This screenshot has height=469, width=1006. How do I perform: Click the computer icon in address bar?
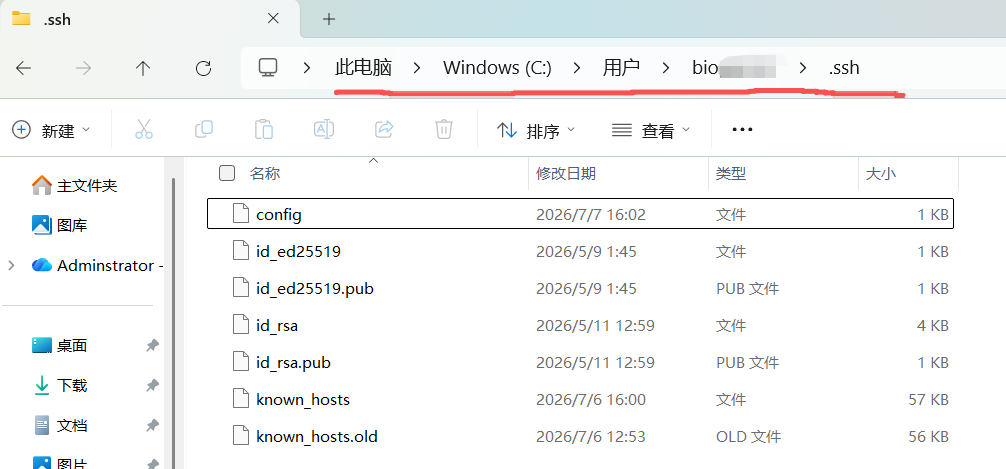tap(268, 67)
